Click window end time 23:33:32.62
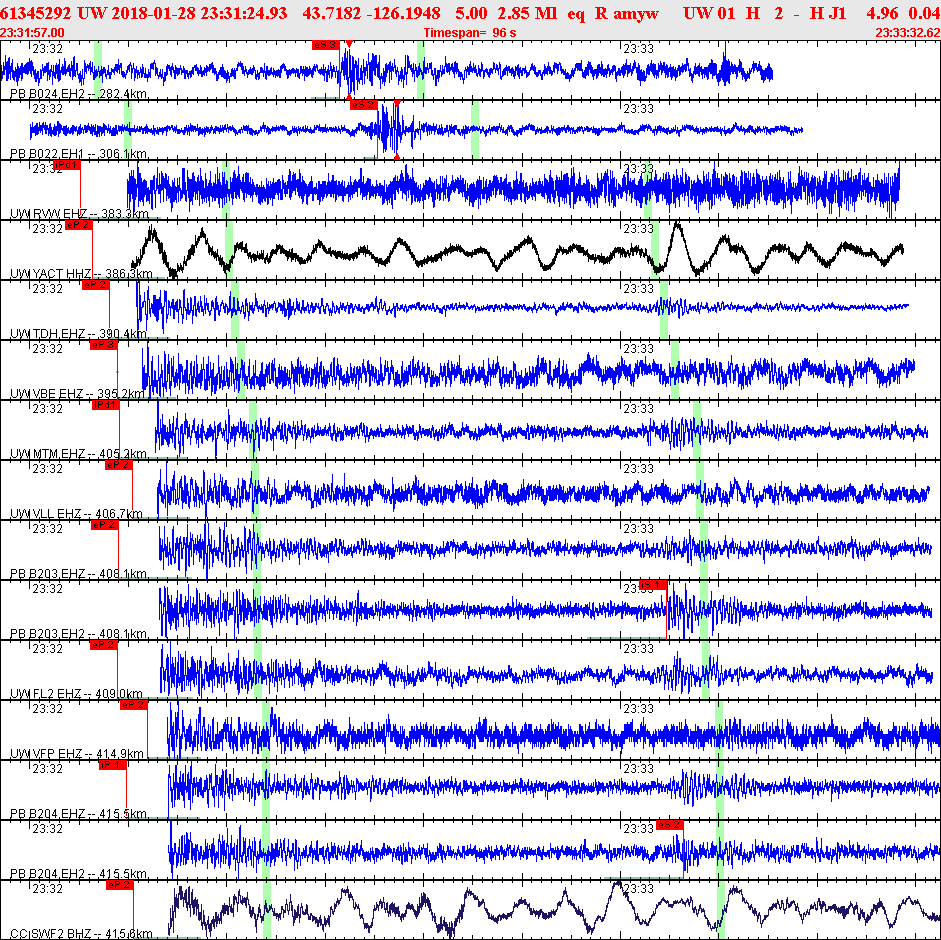This screenshot has width=941, height=940. [908, 32]
